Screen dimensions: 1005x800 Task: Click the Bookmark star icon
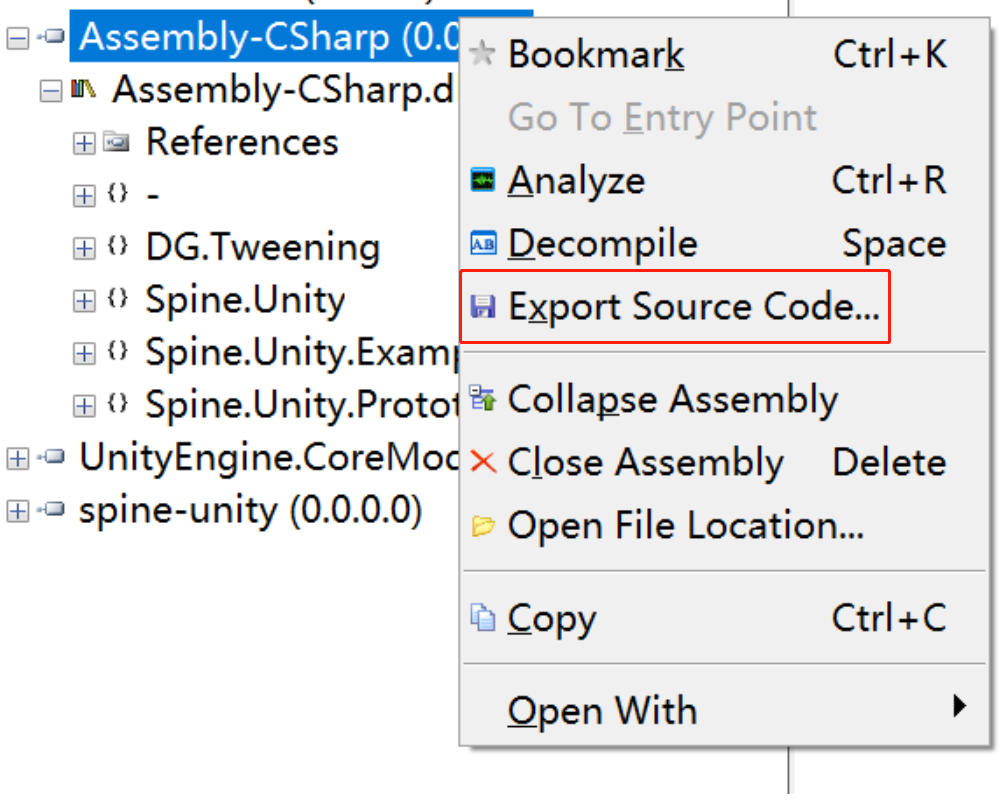coord(482,53)
